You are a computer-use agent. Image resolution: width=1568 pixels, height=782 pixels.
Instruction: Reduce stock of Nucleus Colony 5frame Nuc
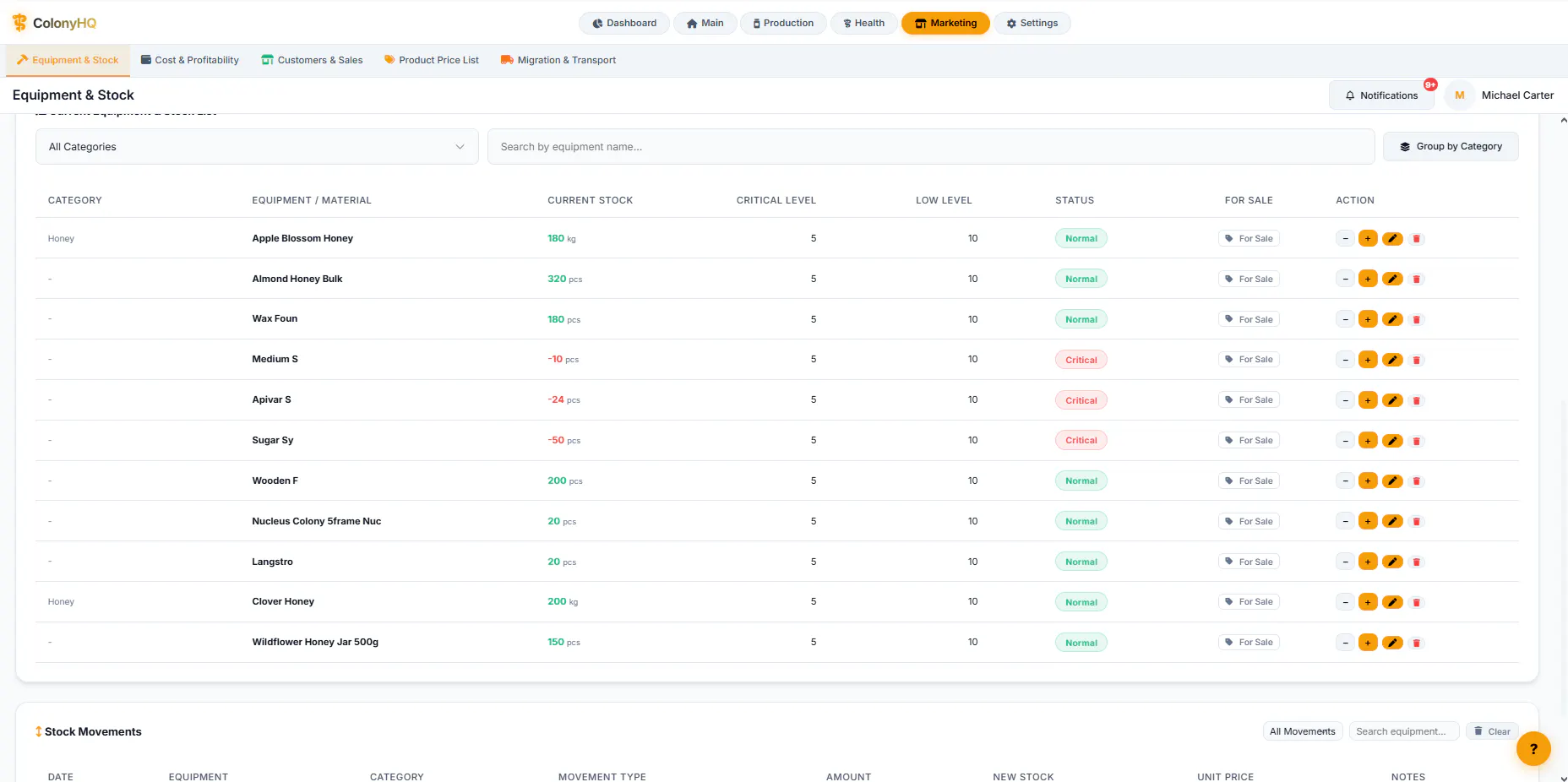(1345, 522)
